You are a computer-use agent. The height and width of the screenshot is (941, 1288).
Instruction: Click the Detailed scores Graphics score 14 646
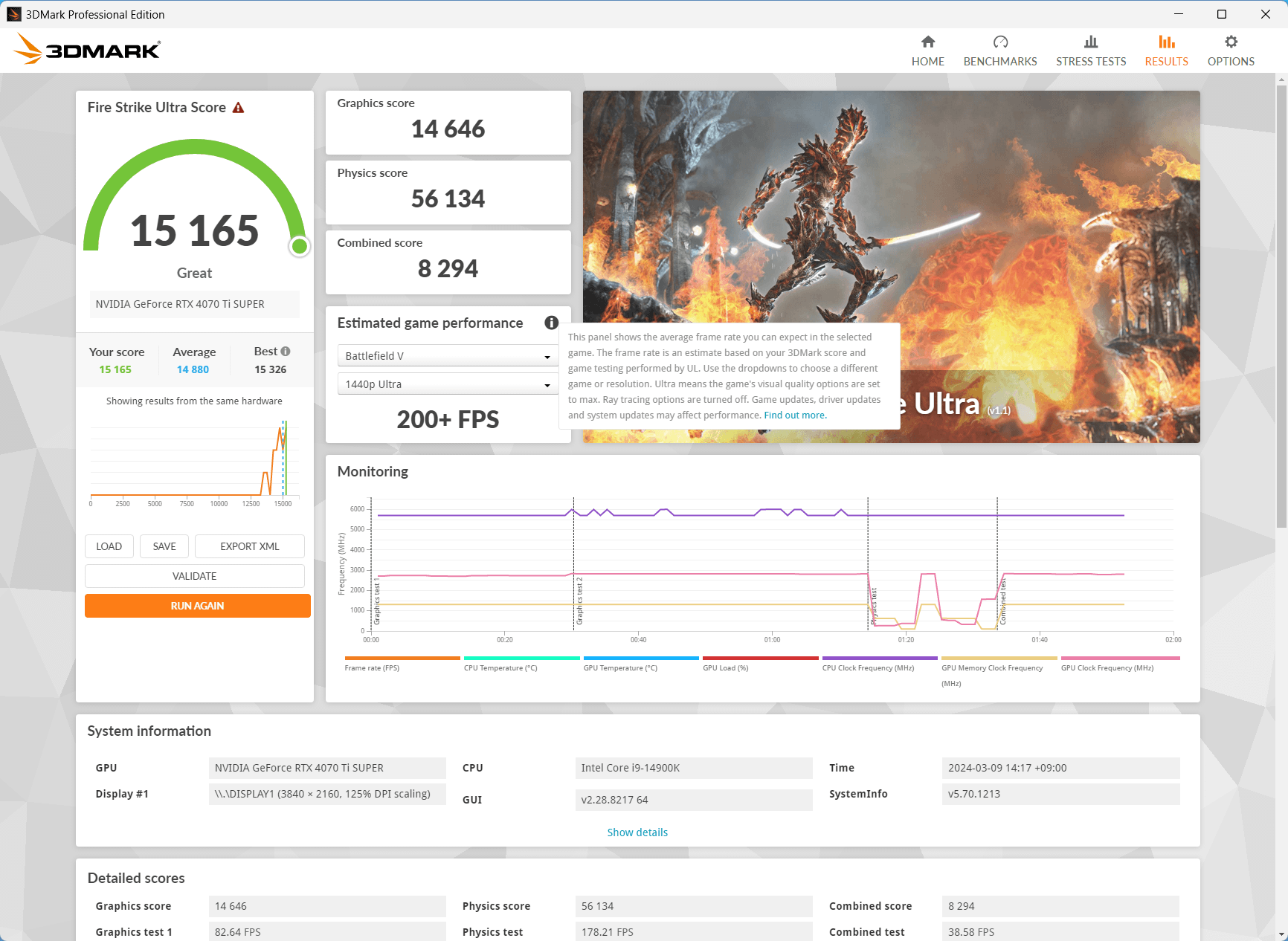(x=327, y=906)
